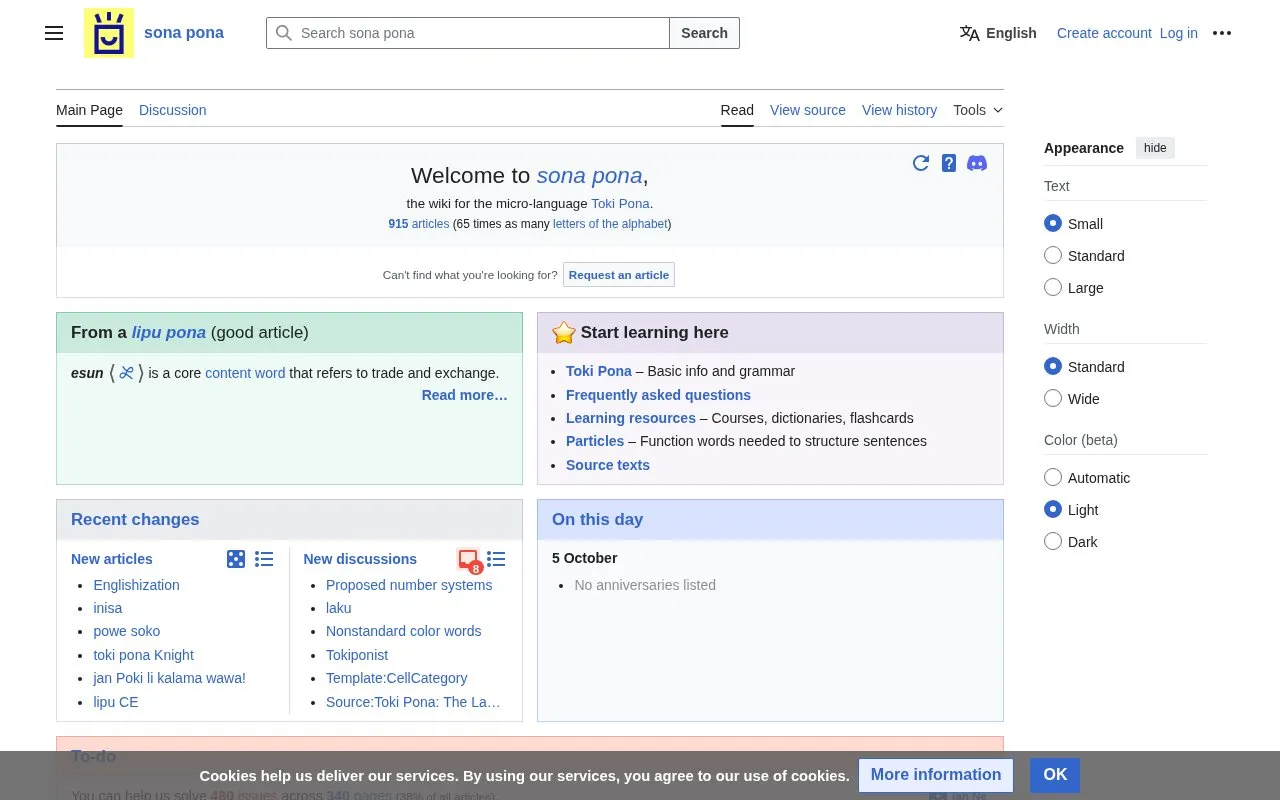The image size is (1280, 800).
Task: Select Standard text size
Action: pos(1053,256)
